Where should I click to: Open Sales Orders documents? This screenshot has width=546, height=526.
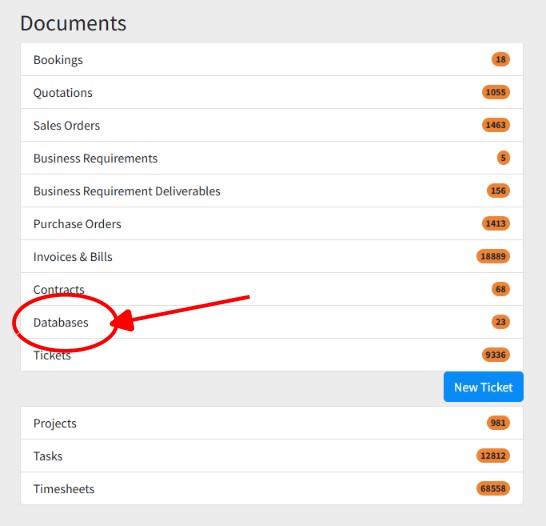coord(272,125)
